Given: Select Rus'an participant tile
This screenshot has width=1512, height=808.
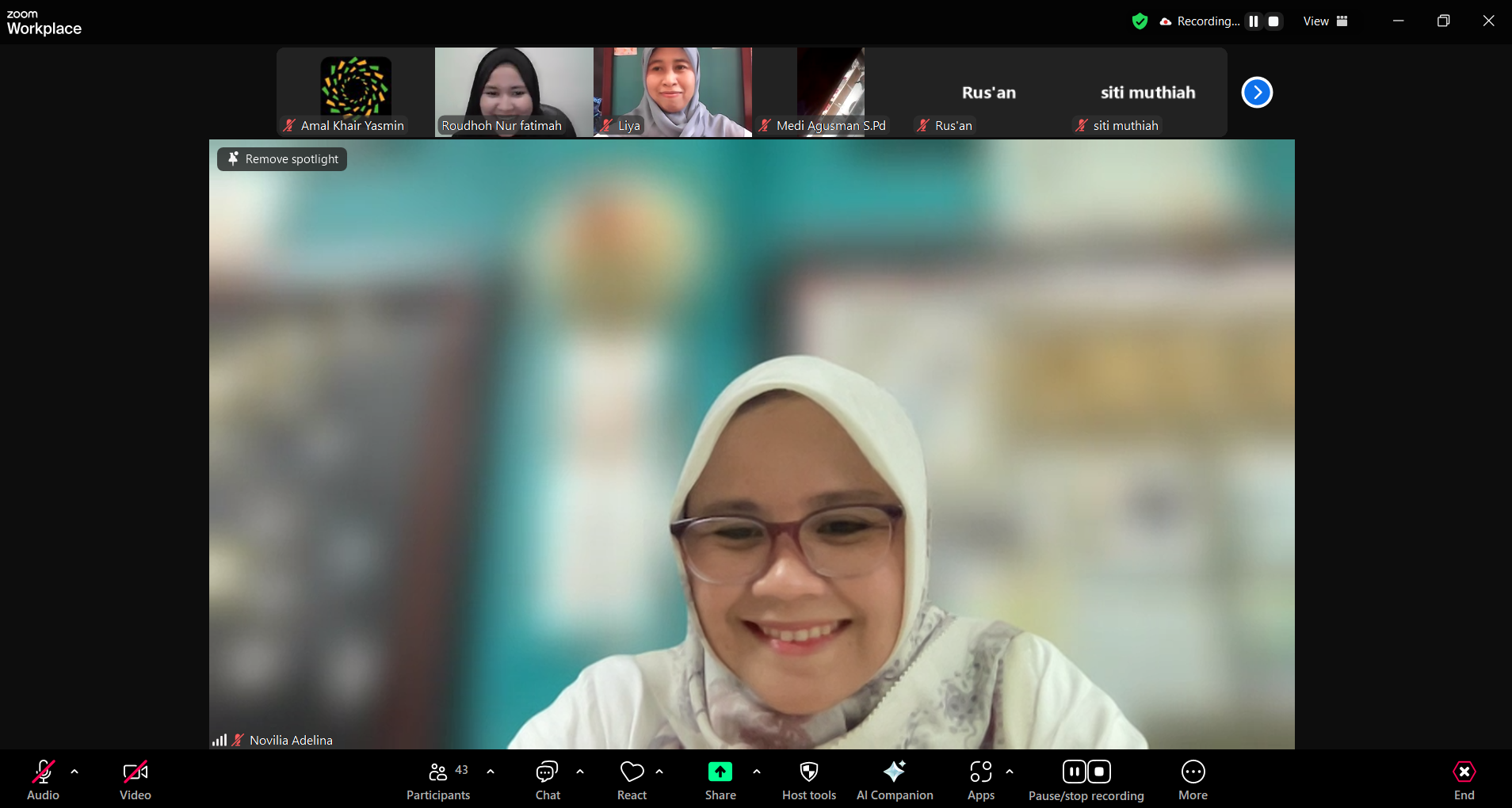Looking at the screenshot, I should click(989, 92).
